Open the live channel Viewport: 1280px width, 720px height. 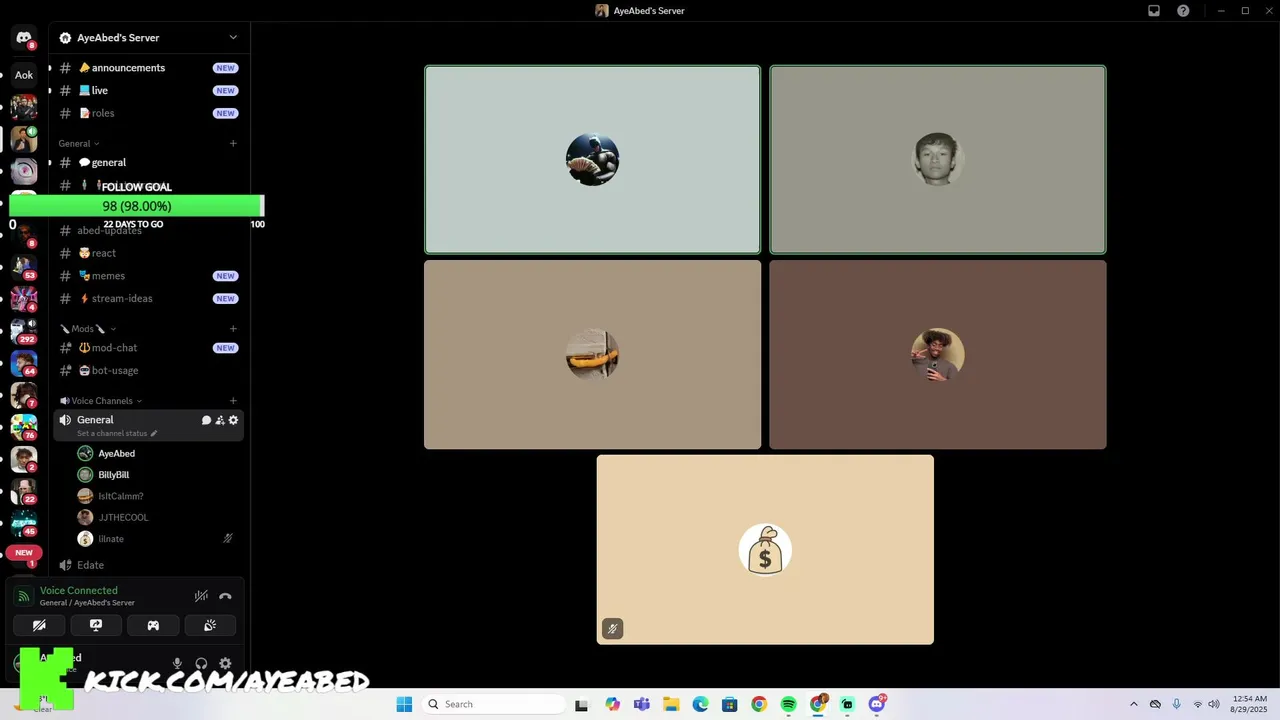[x=148, y=90]
